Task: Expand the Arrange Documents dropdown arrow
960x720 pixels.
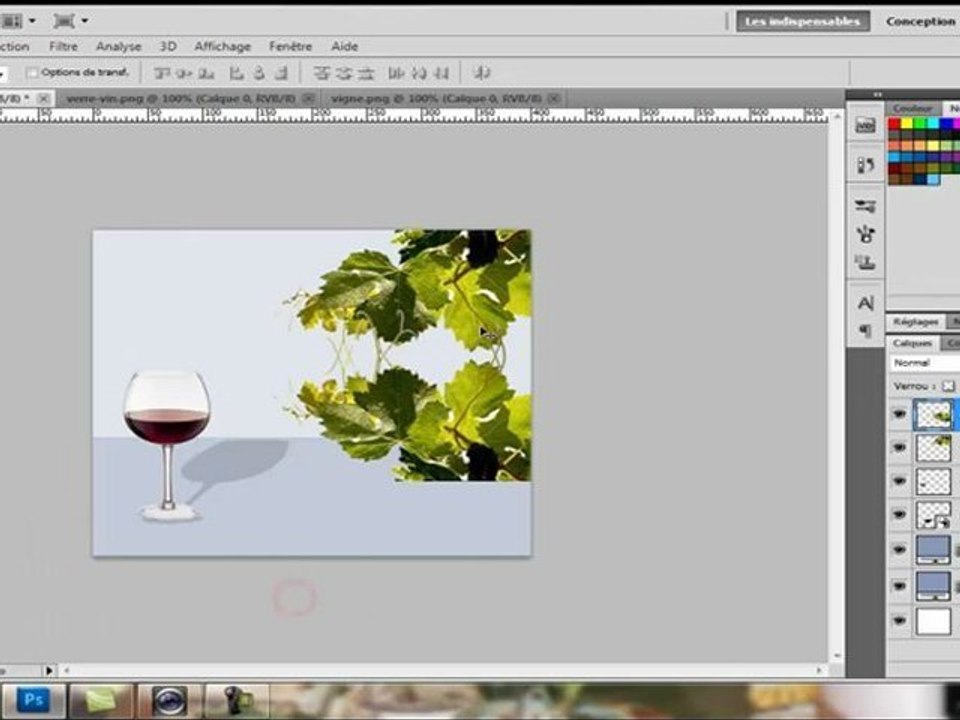Action: point(32,21)
